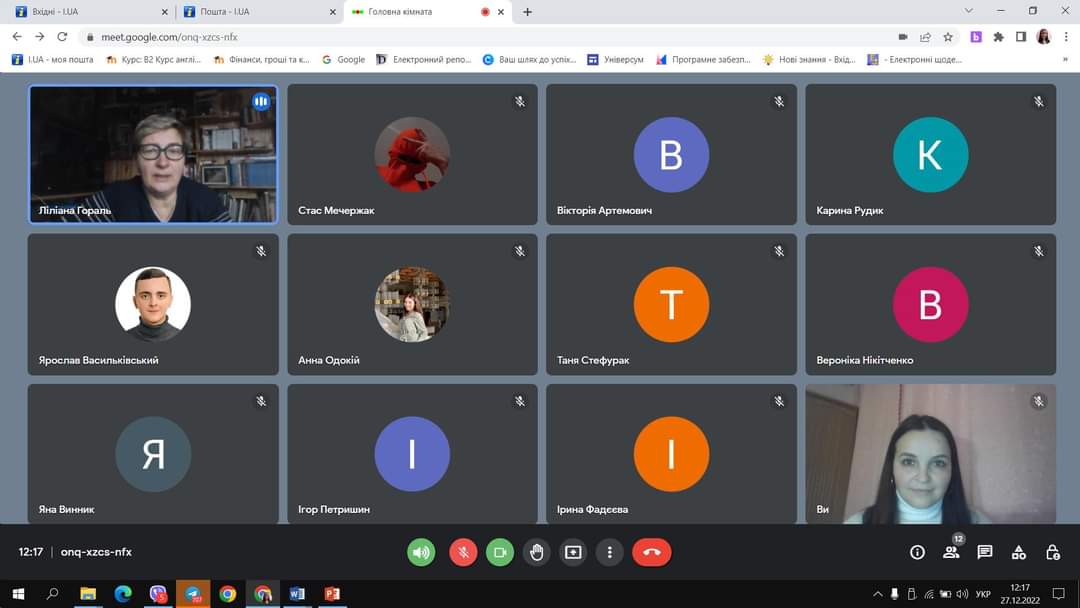This screenshot has height=608, width=1080.
Task: Open meeting details info panel
Action: click(917, 552)
